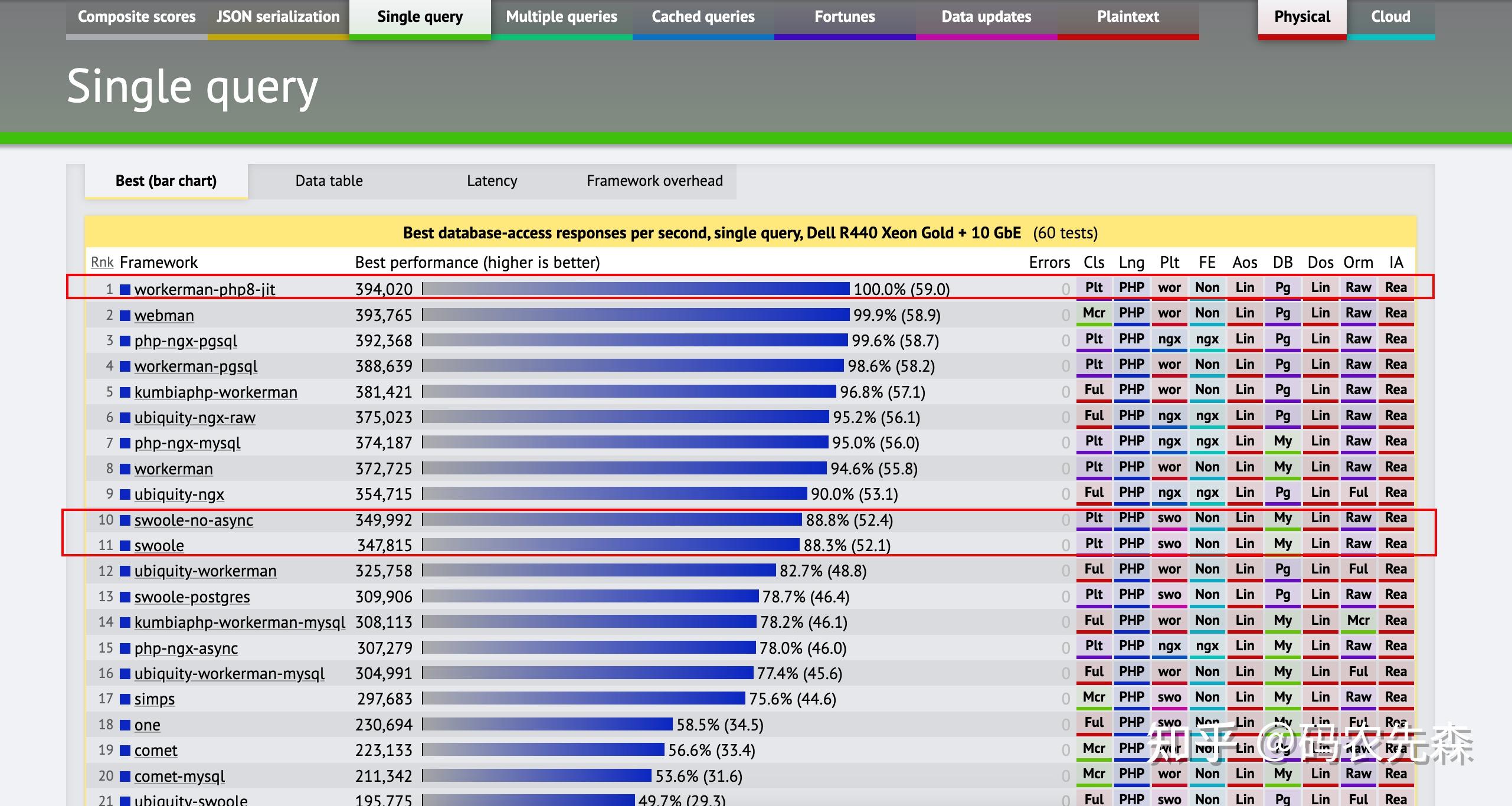1512x806 pixels.
Task: Click the Mcr class tag in webman row
Action: point(1094,313)
